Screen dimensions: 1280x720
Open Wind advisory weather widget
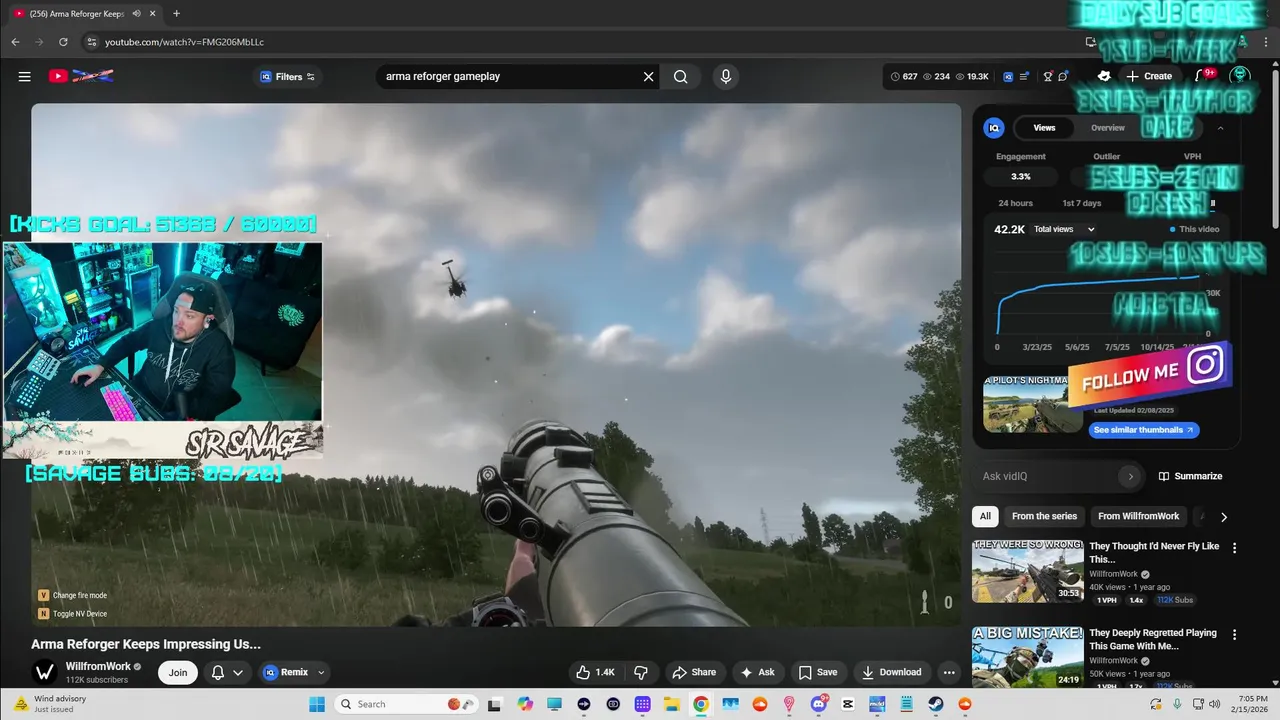(x=50, y=704)
